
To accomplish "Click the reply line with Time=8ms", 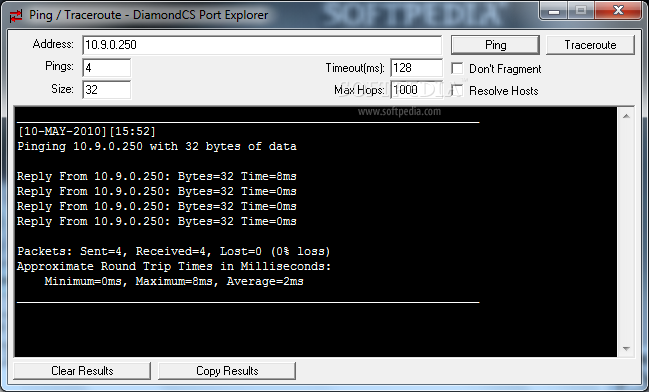I will (157, 176).
